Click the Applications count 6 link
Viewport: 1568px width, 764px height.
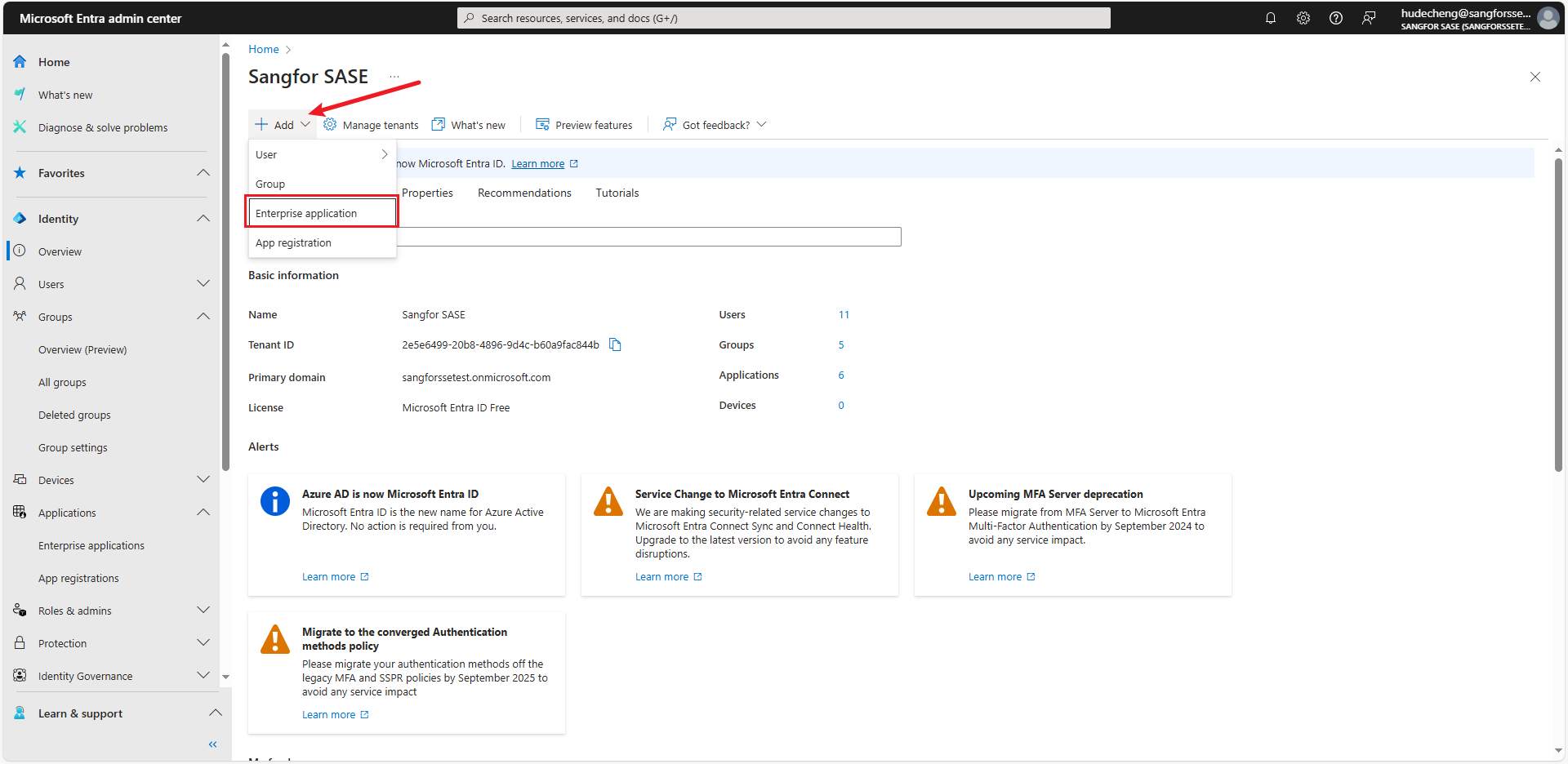click(x=841, y=375)
